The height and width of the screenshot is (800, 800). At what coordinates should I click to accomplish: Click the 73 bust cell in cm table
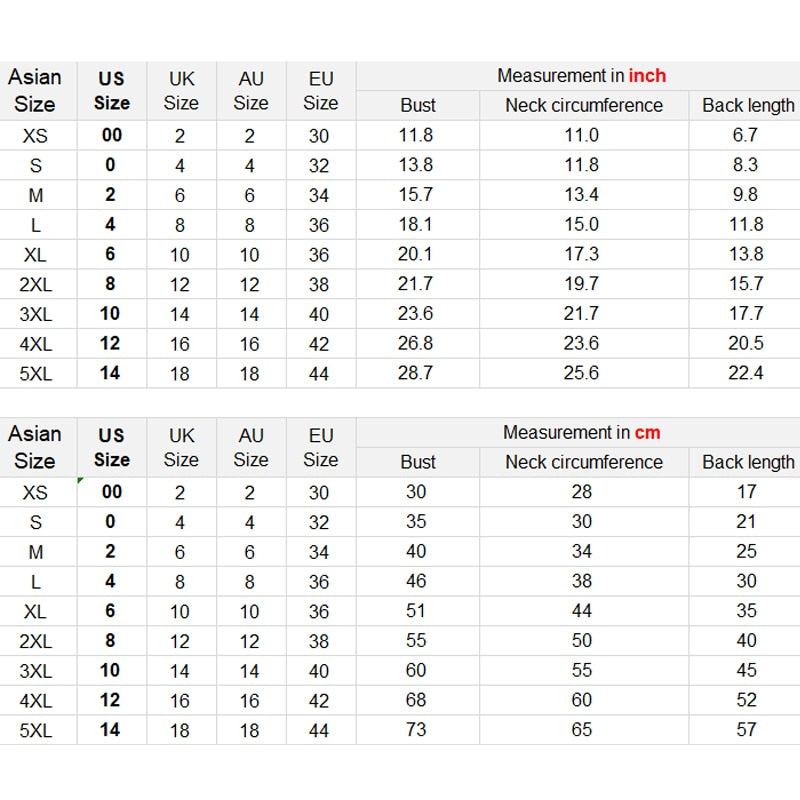(x=416, y=730)
